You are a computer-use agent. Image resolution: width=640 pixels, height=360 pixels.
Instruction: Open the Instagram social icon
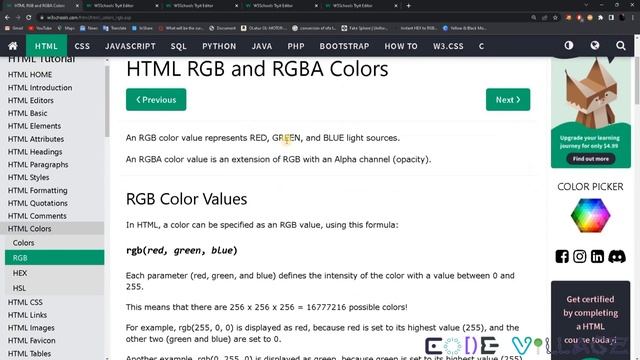click(580, 256)
